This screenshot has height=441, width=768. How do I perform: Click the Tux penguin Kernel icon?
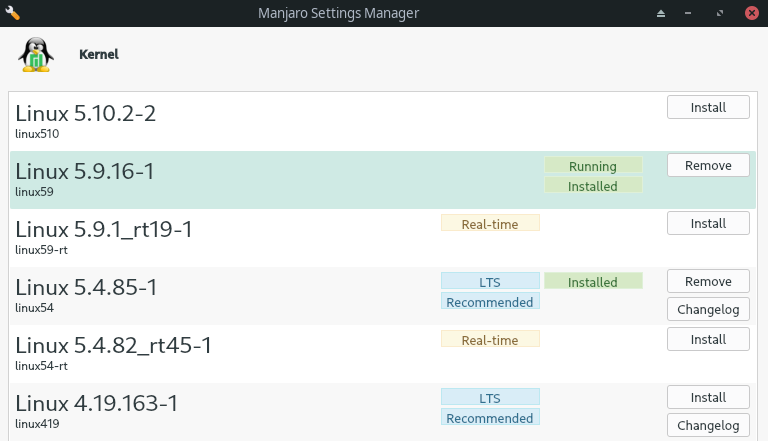pyautogui.click(x=36, y=54)
